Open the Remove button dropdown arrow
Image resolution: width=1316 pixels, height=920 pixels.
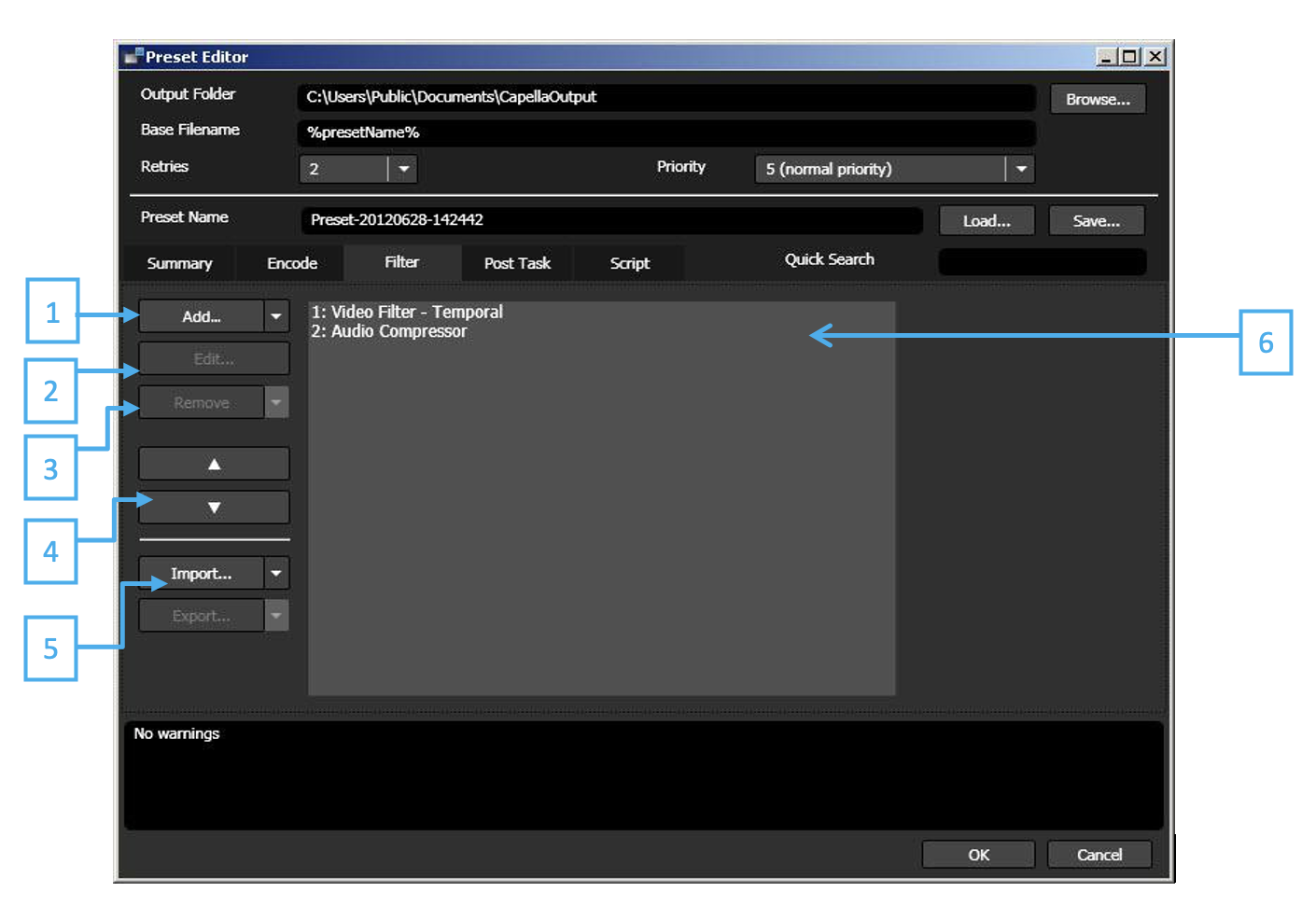tap(276, 401)
